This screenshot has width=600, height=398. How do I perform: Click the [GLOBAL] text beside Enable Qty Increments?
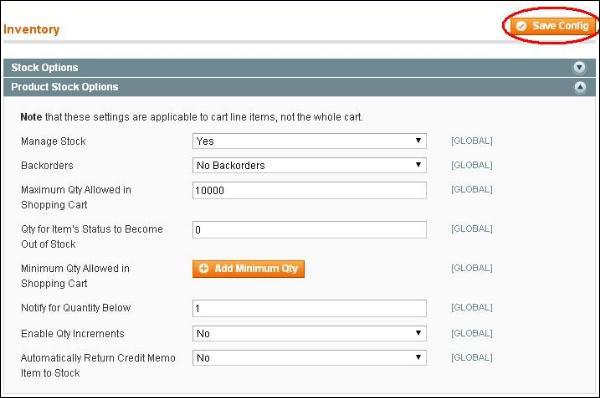[x=471, y=333]
